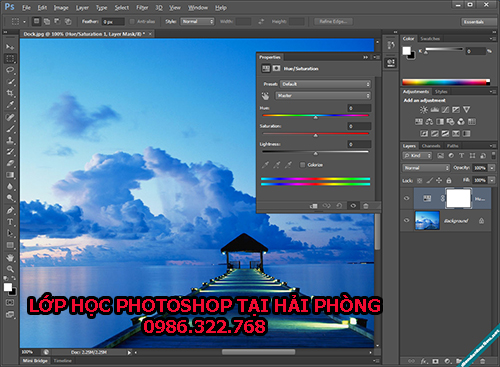Toggle lock all padlock in Layers

449,181
